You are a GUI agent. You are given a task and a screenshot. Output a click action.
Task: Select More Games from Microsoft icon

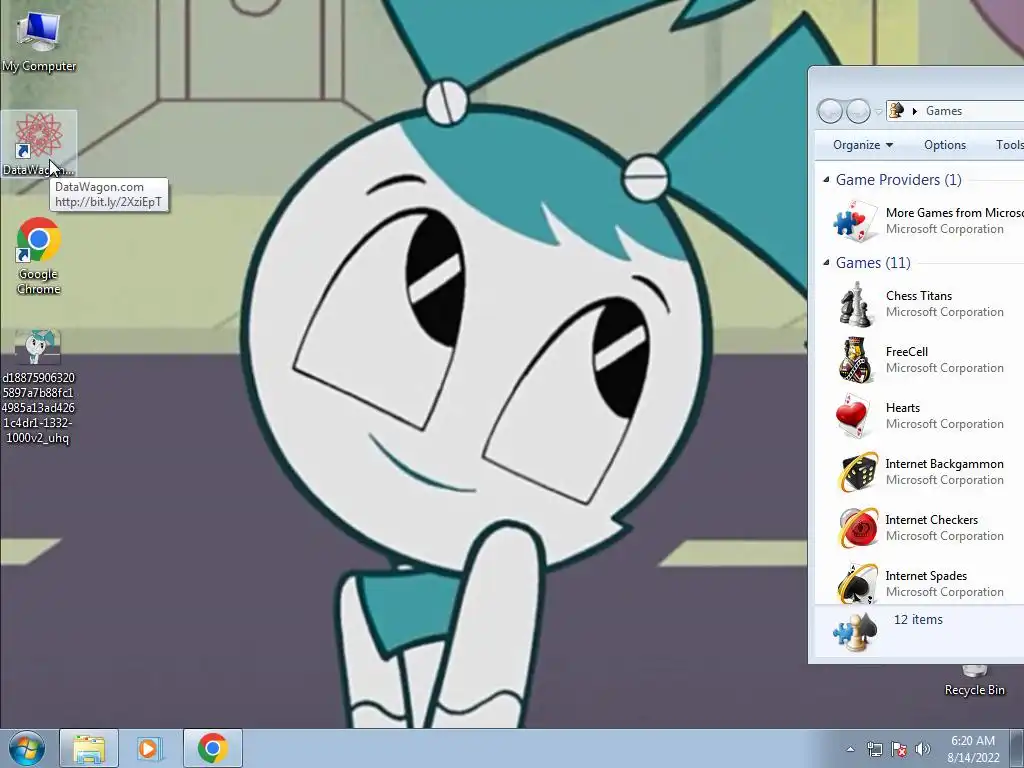coord(856,221)
